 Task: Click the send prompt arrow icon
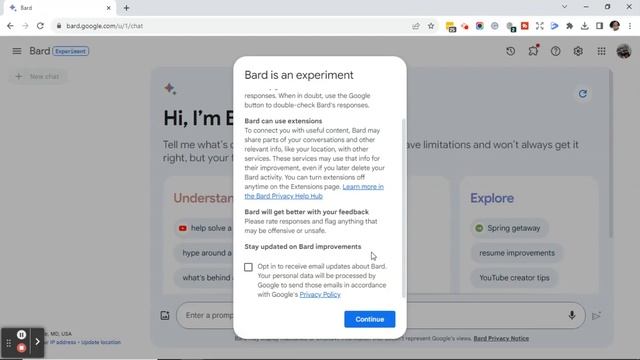tap(596, 316)
